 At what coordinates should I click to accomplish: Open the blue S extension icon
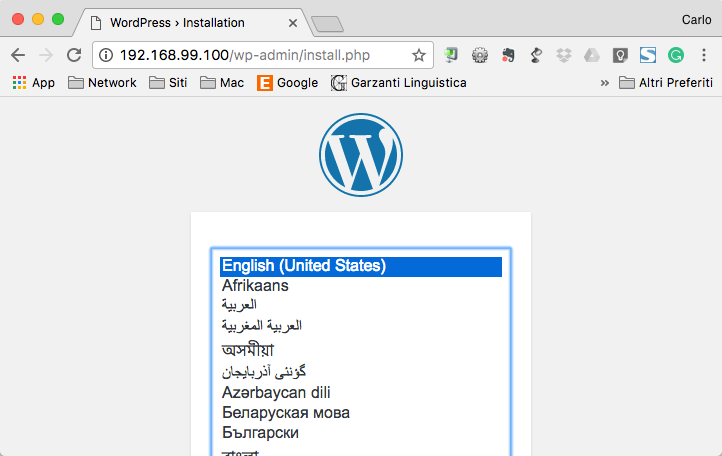(x=648, y=55)
